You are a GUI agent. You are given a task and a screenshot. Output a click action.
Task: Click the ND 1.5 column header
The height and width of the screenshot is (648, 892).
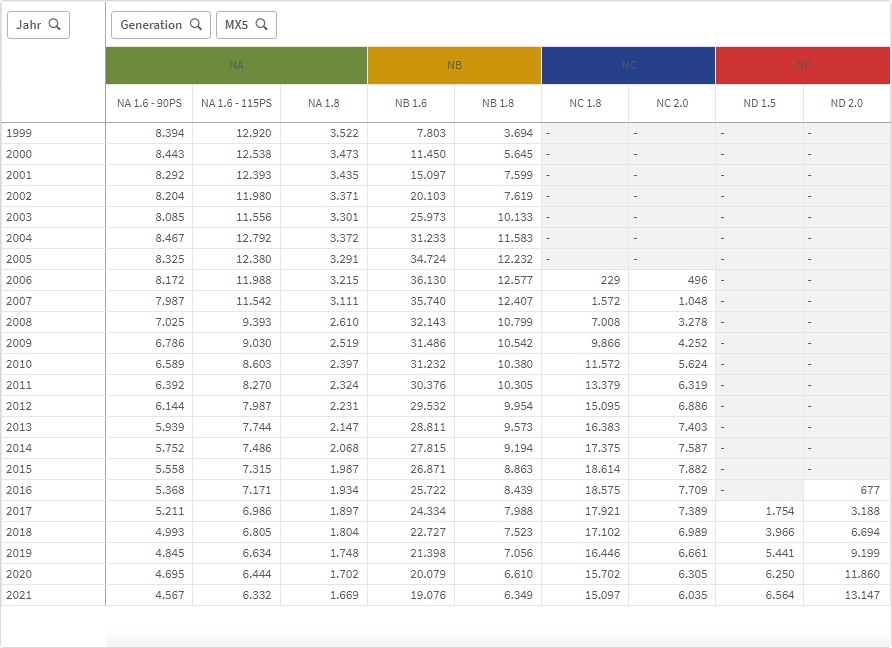(x=759, y=103)
